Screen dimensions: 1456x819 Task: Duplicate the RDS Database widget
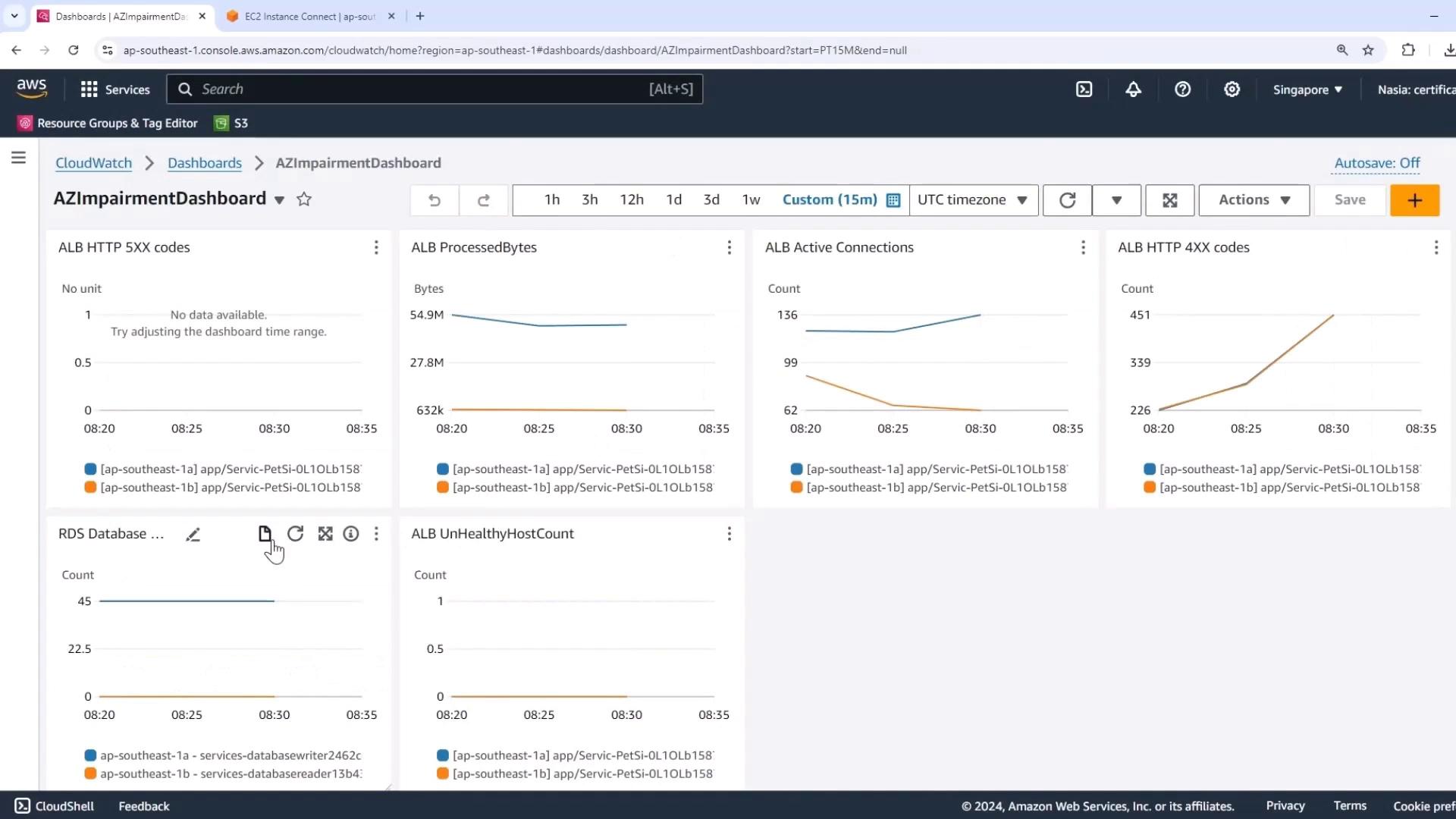pyautogui.click(x=265, y=534)
